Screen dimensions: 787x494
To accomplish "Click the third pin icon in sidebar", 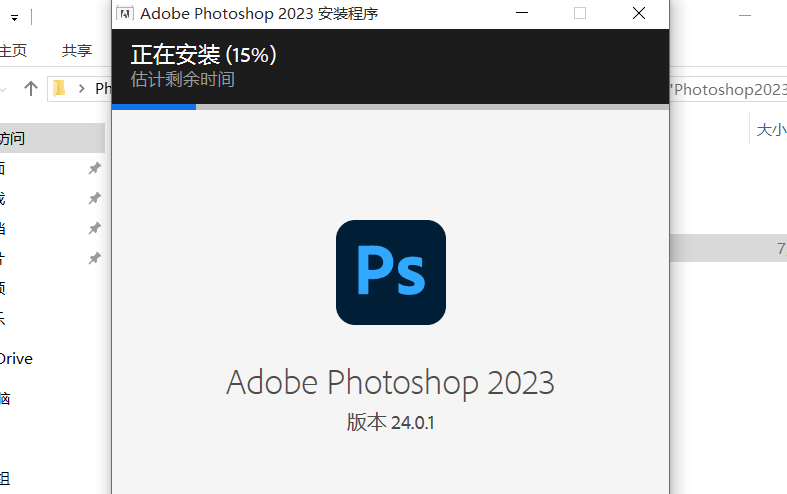I will coord(94,228).
